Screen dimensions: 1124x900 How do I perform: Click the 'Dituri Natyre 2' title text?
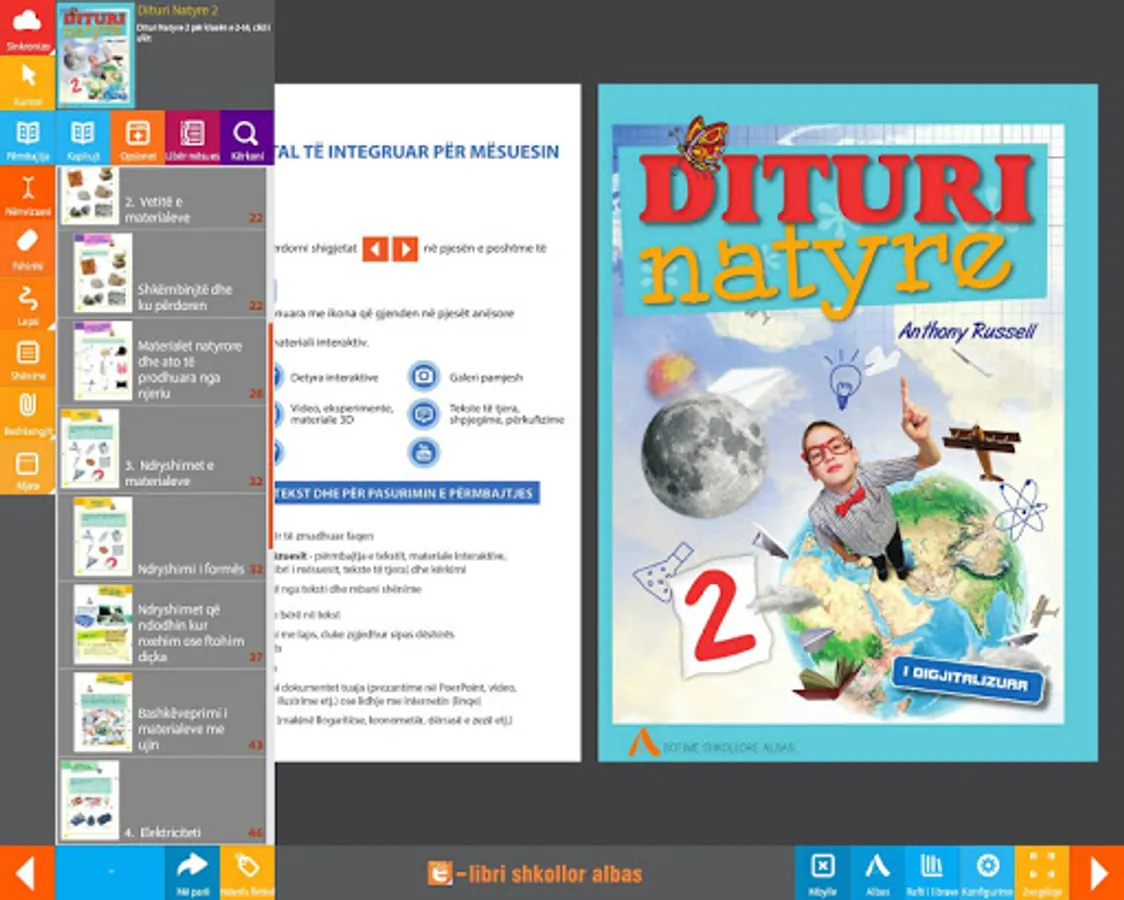click(x=177, y=11)
